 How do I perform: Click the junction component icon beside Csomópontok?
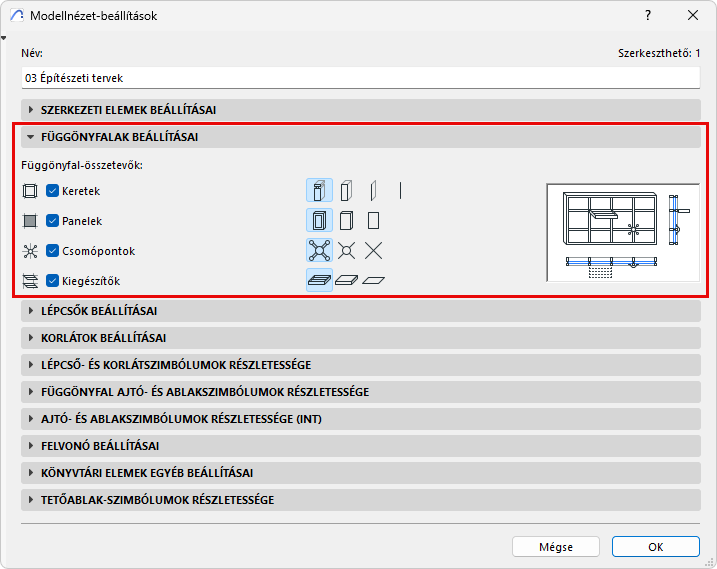pyautogui.click(x=30, y=251)
